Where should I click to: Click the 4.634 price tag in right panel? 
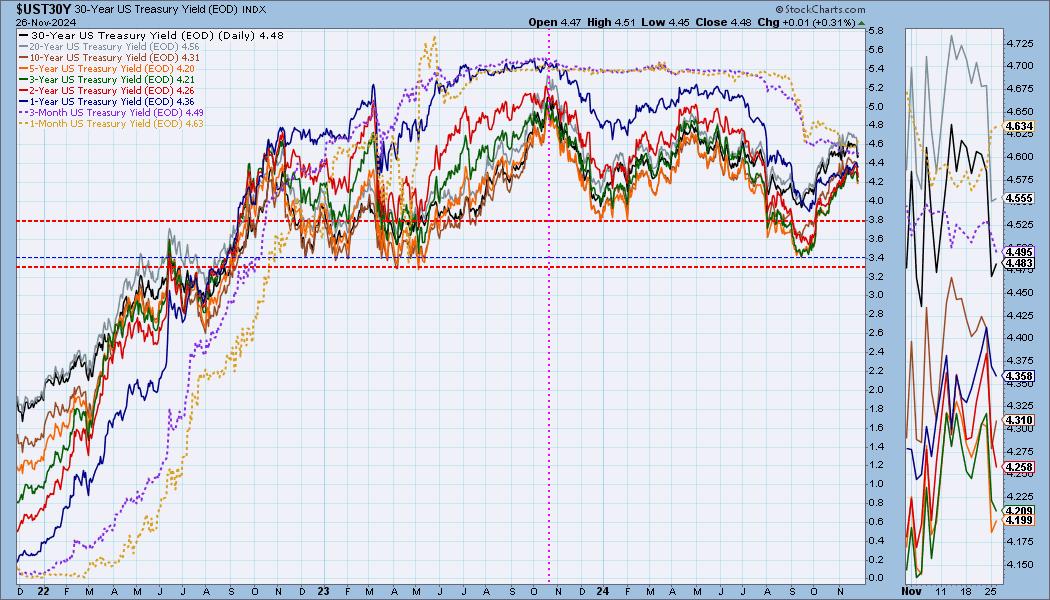(1020, 125)
